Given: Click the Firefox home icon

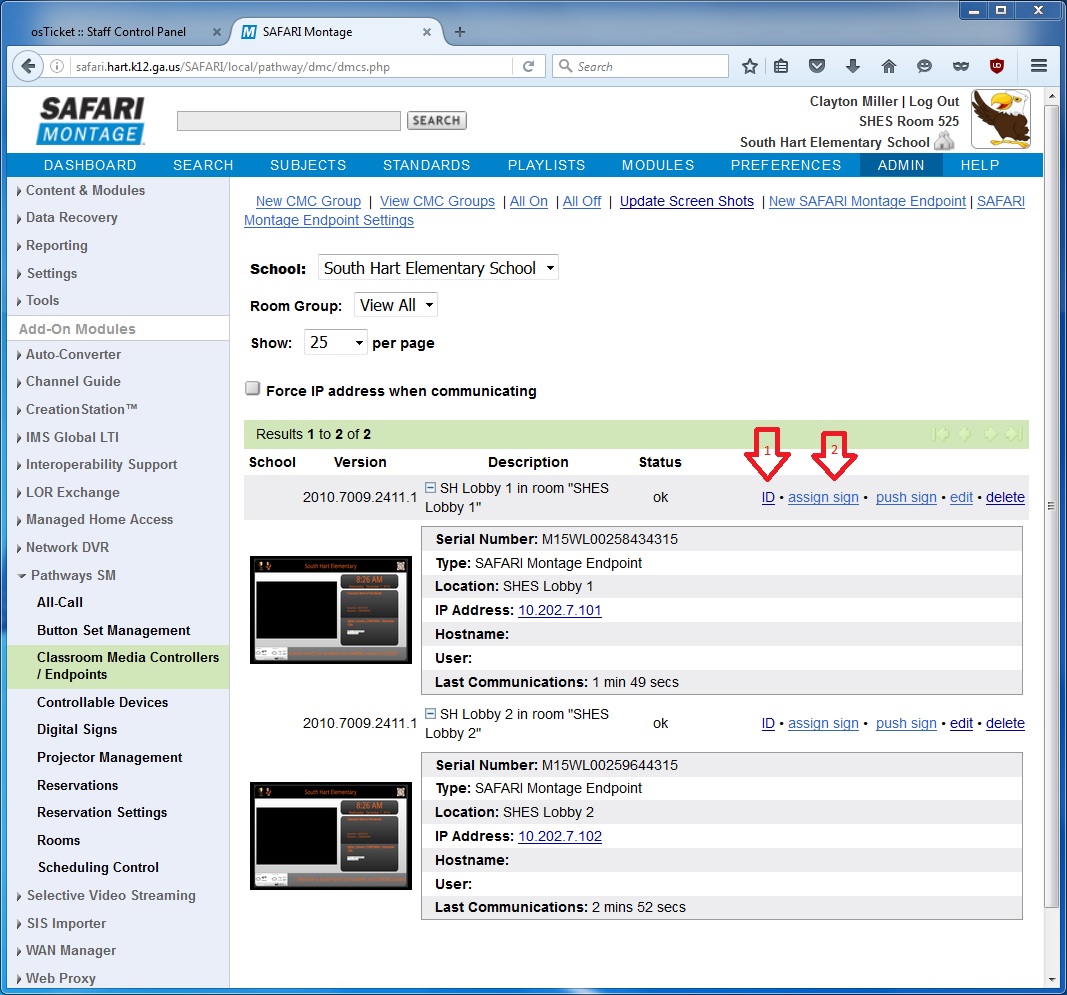Looking at the screenshot, I should coord(888,66).
